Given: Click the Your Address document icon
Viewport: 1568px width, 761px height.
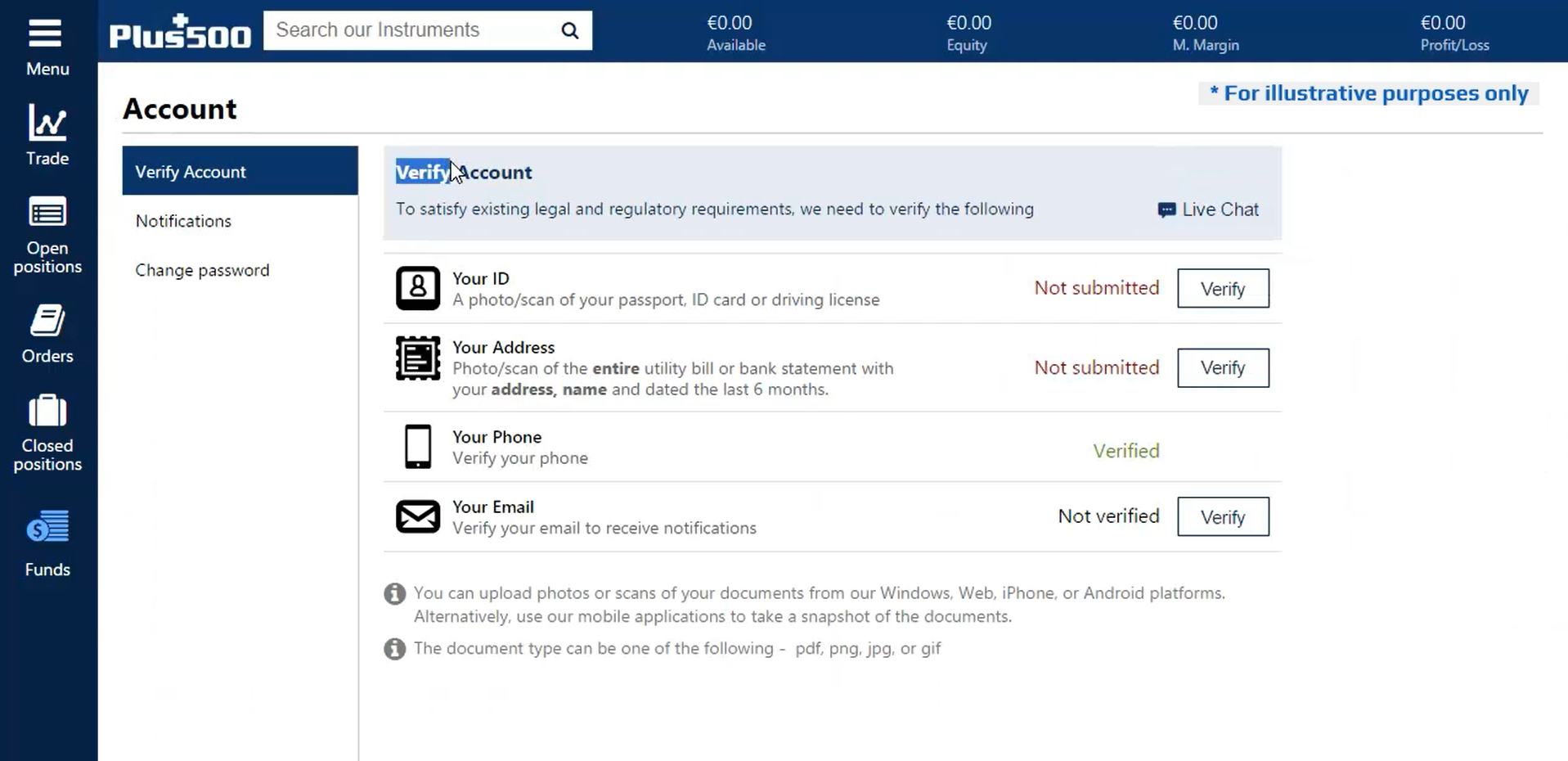Looking at the screenshot, I should click(x=418, y=358).
